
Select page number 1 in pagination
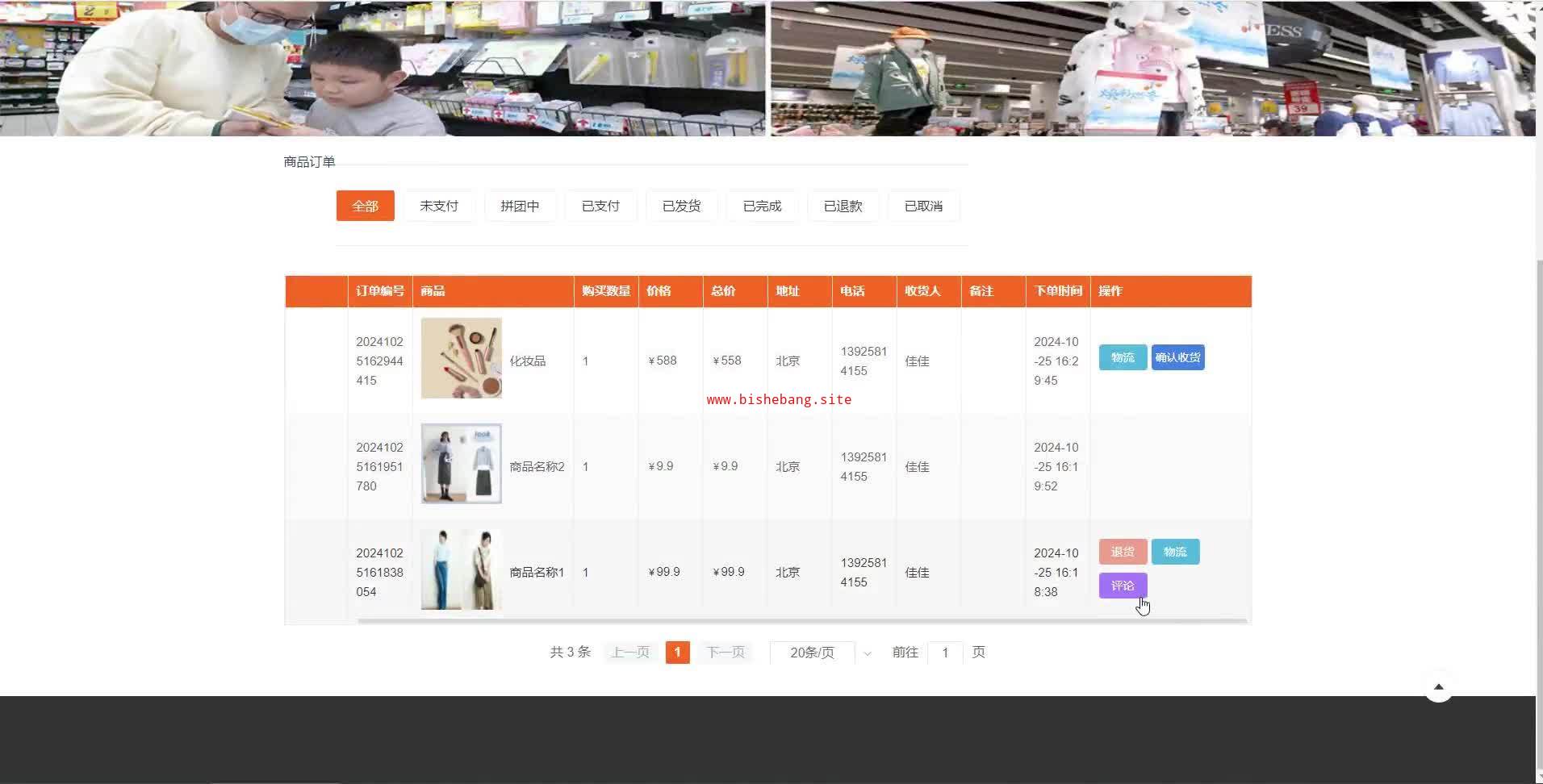click(x=677, y=653)
